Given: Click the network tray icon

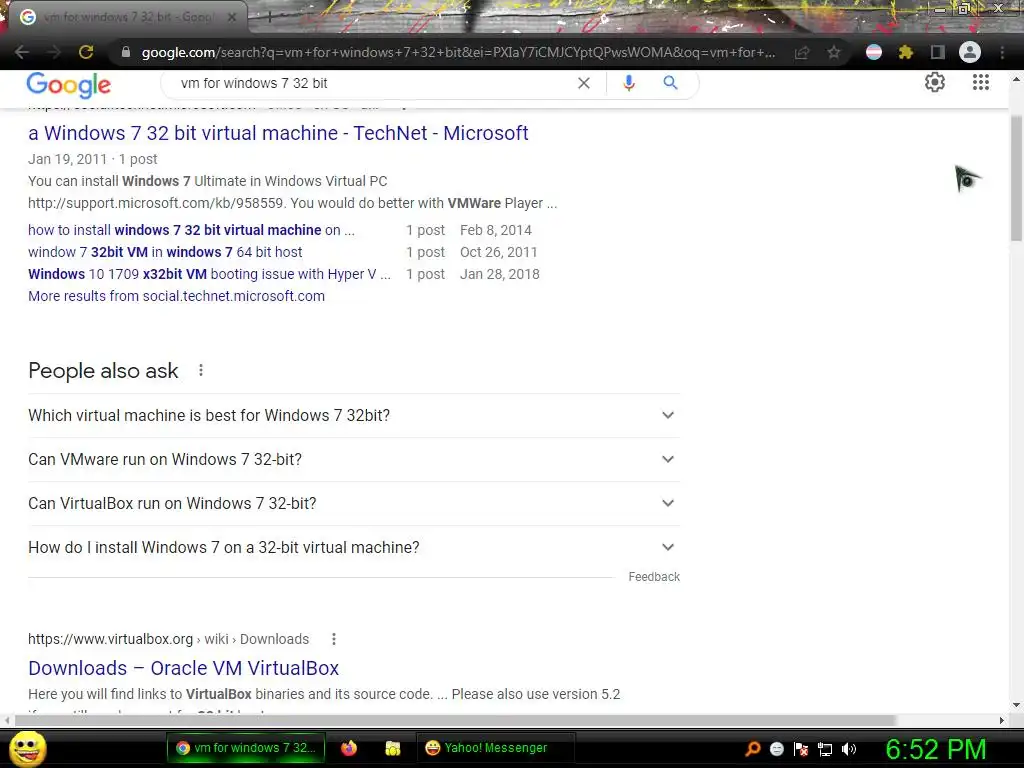Looking at the screenshot, I should pyautogui.click(x=825, y=749).
